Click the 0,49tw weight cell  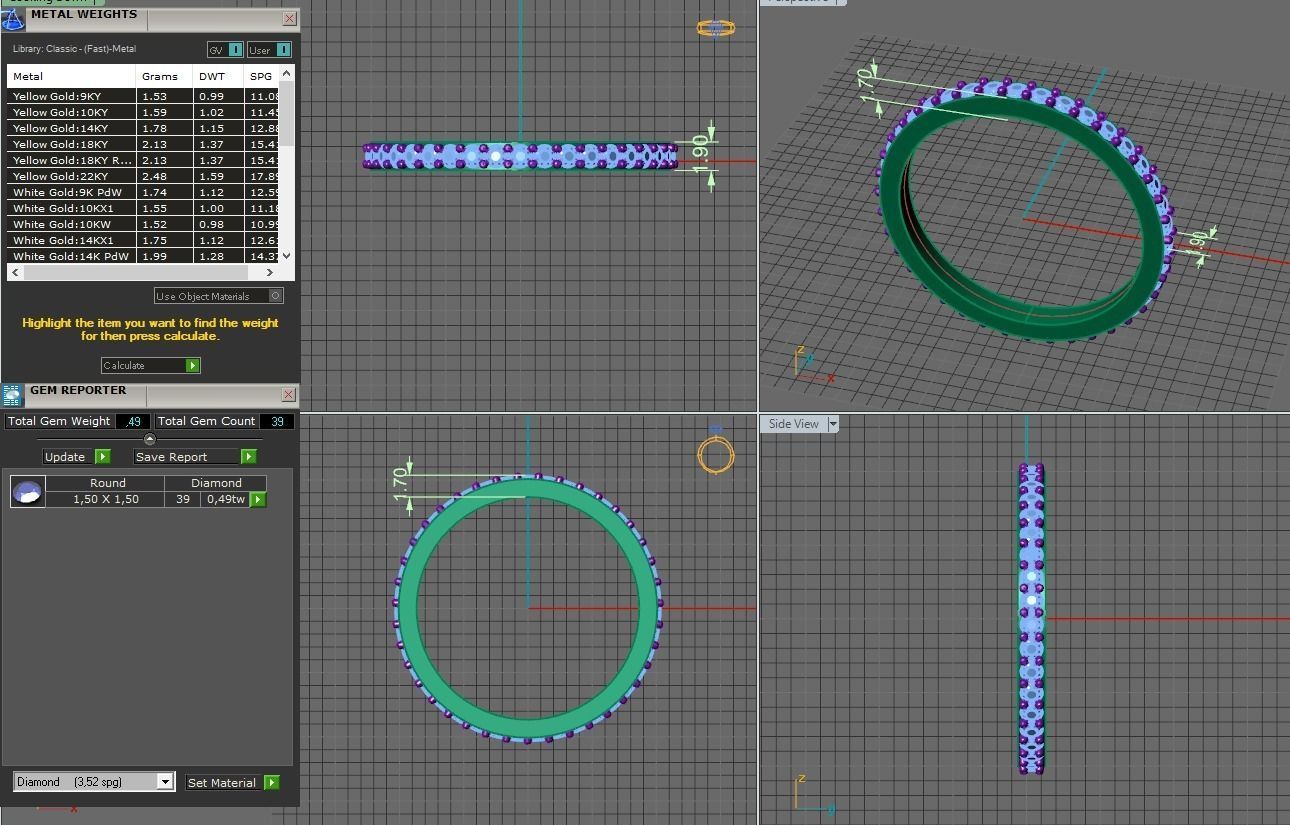tap(225, 499)
